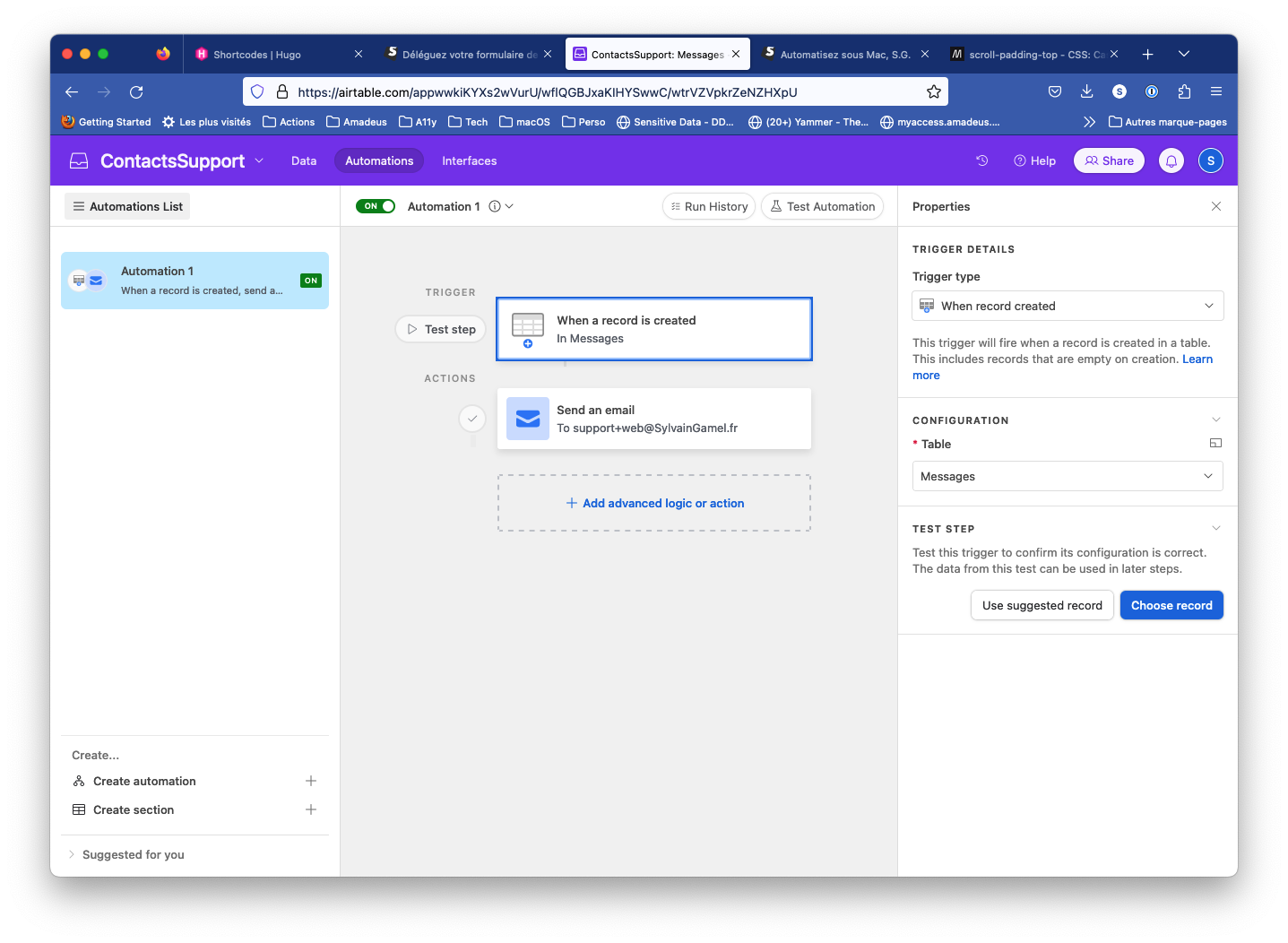Open the Trigger type dropdown
Image resolution: width=1288 pixels, height=943 pixels.
click(x=1067, y=306)
